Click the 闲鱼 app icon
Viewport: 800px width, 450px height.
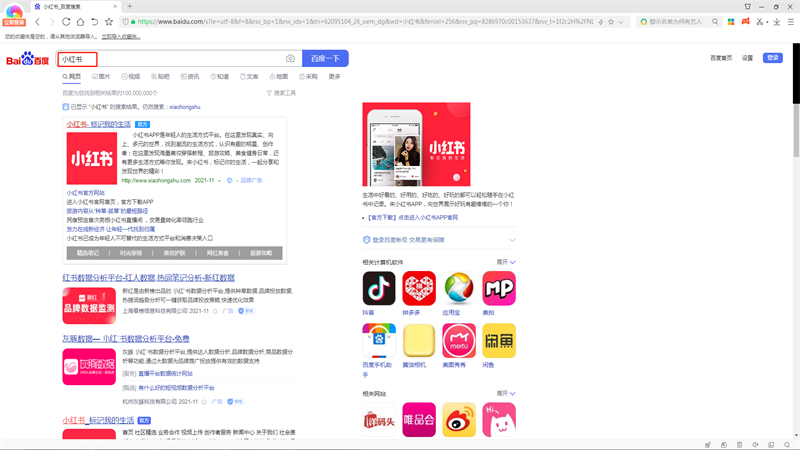(499, 340)
